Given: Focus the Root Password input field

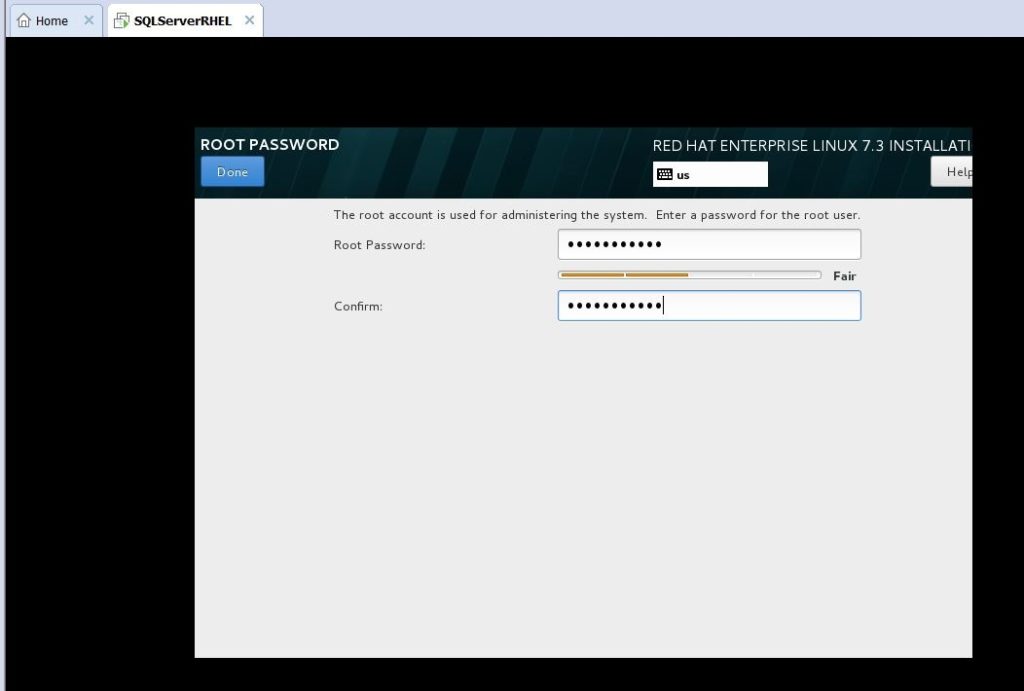Looking at the screenshot, I should [x=709, y=245].
